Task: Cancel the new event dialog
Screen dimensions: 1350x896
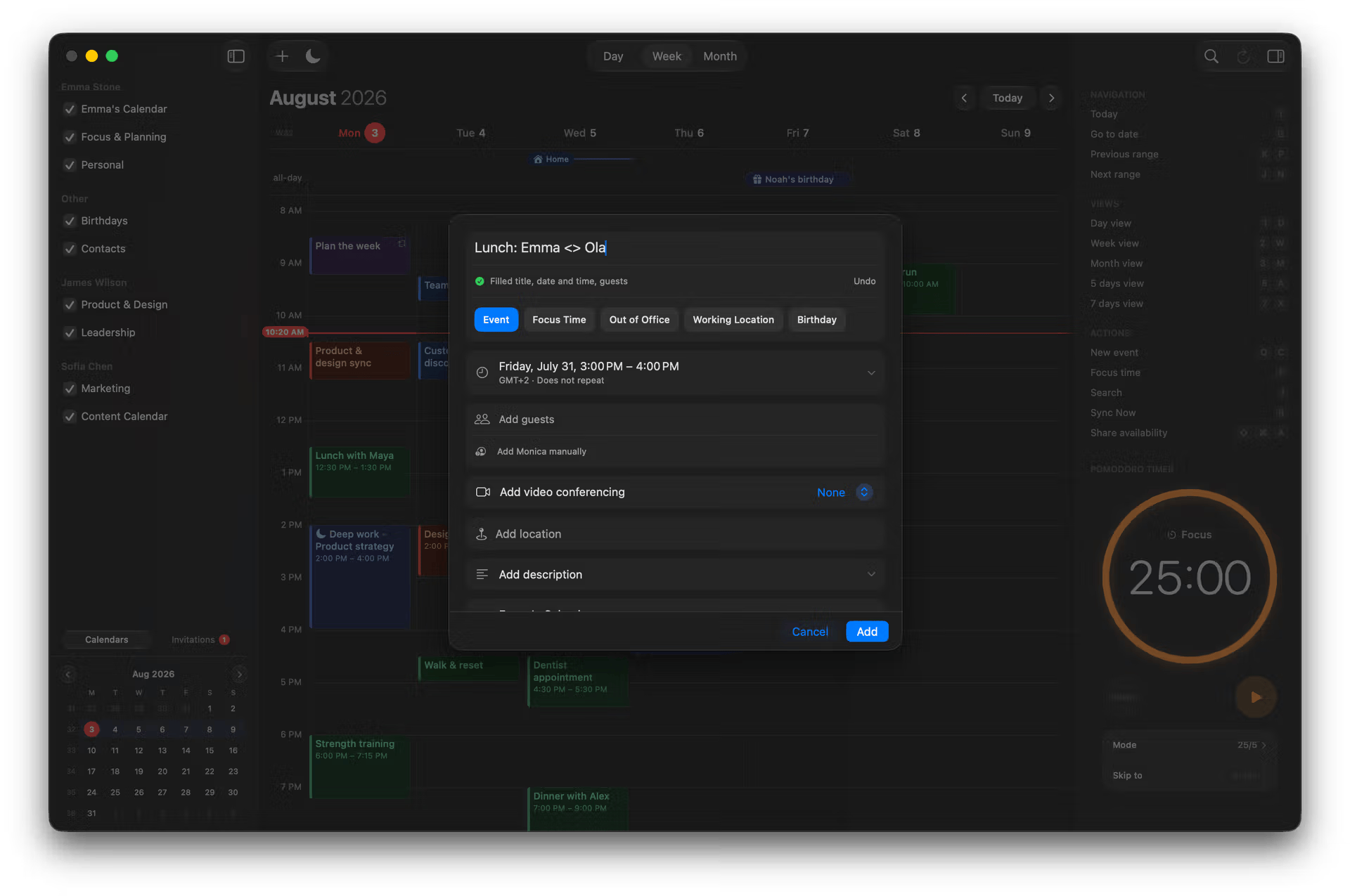Action: click(810, 632)
